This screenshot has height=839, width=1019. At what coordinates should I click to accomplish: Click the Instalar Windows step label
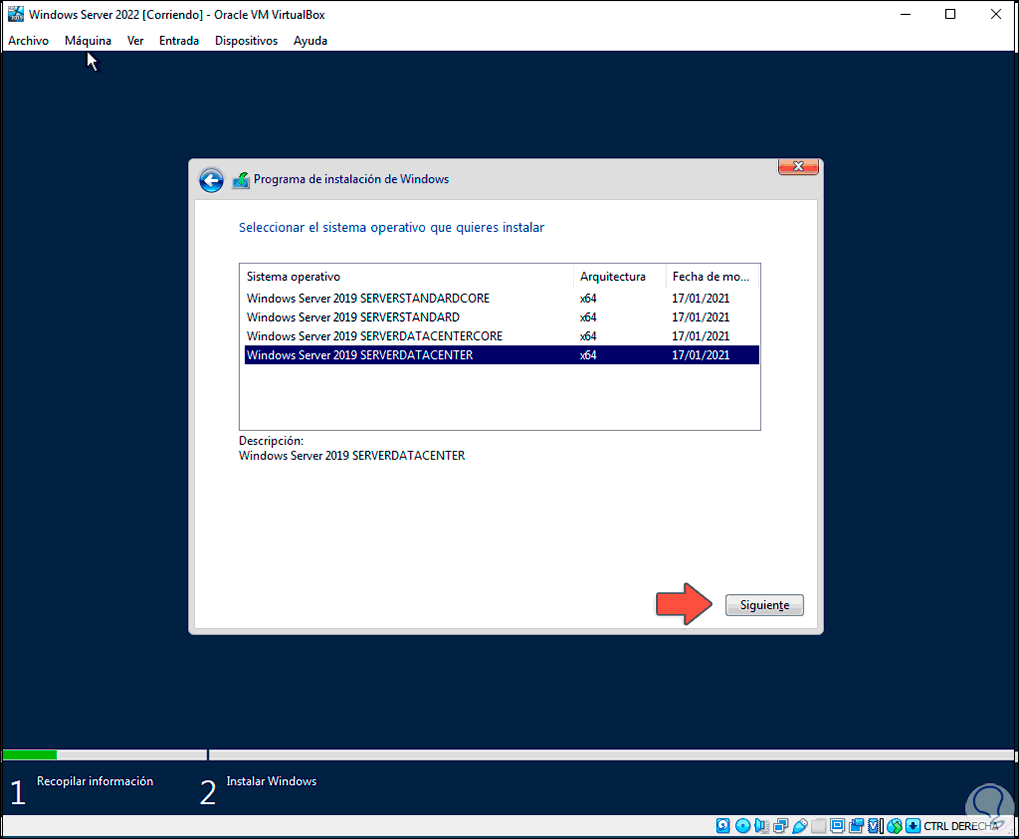click(x=272, y=781)
